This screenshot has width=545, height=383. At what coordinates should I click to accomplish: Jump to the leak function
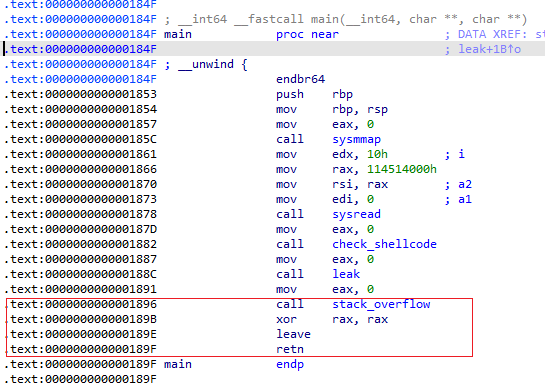point(346,274)
